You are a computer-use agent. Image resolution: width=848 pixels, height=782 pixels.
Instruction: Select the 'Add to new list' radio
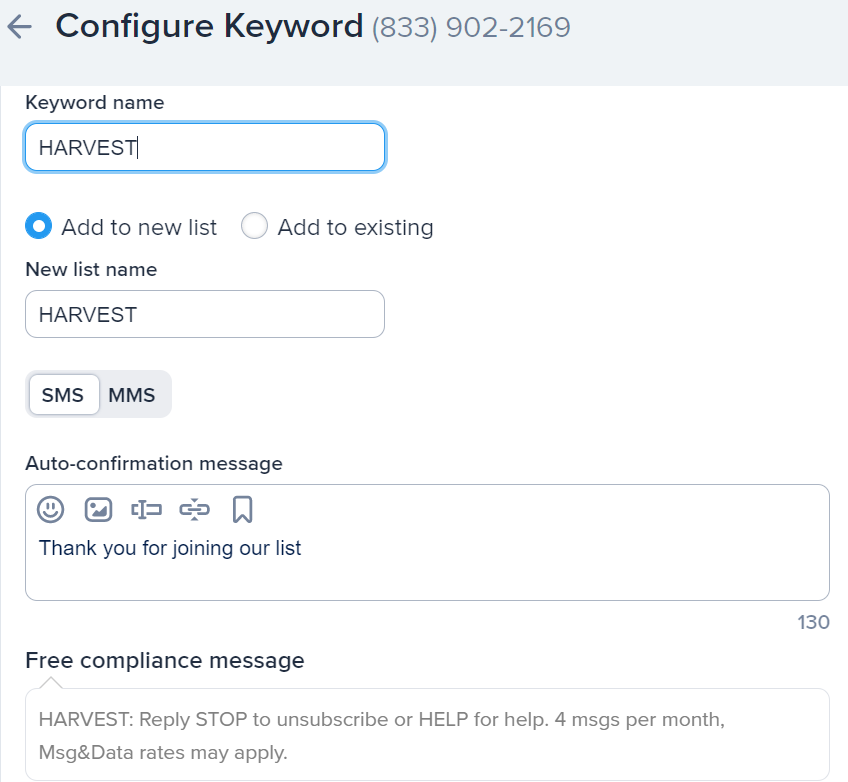click(38, 227)
